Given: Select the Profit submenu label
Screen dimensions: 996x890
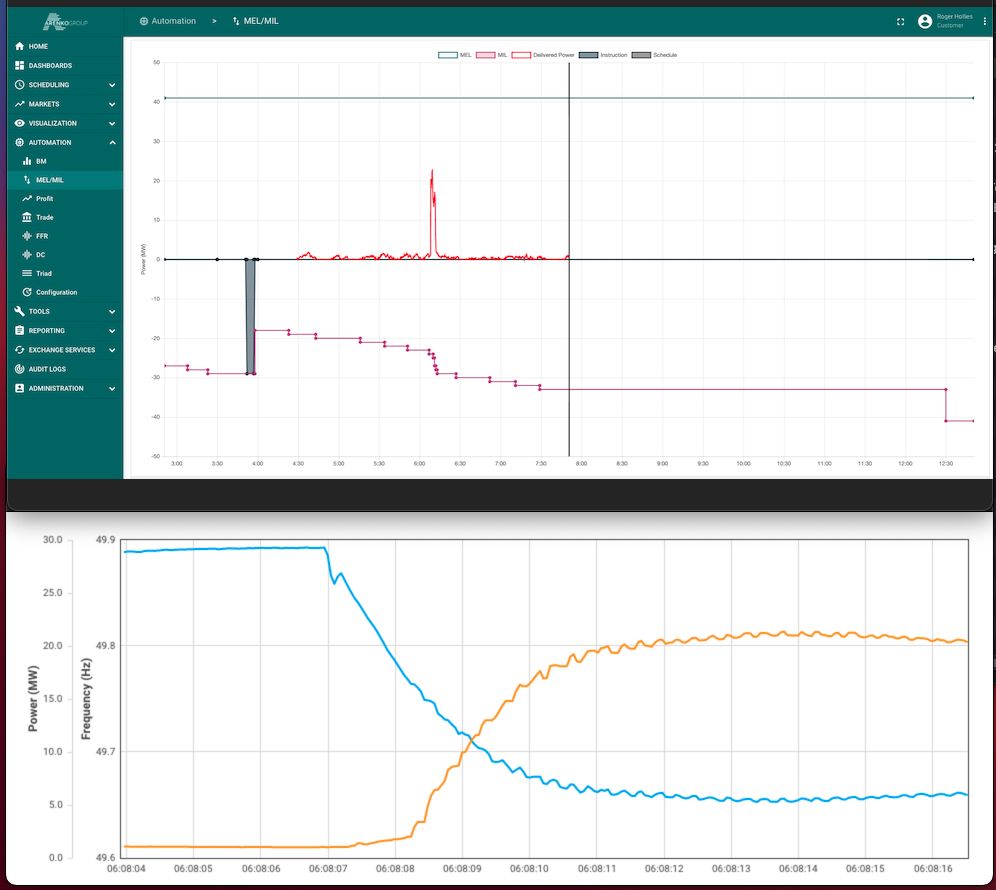Looking at the screenshot, I should click(x=44, y=199).
